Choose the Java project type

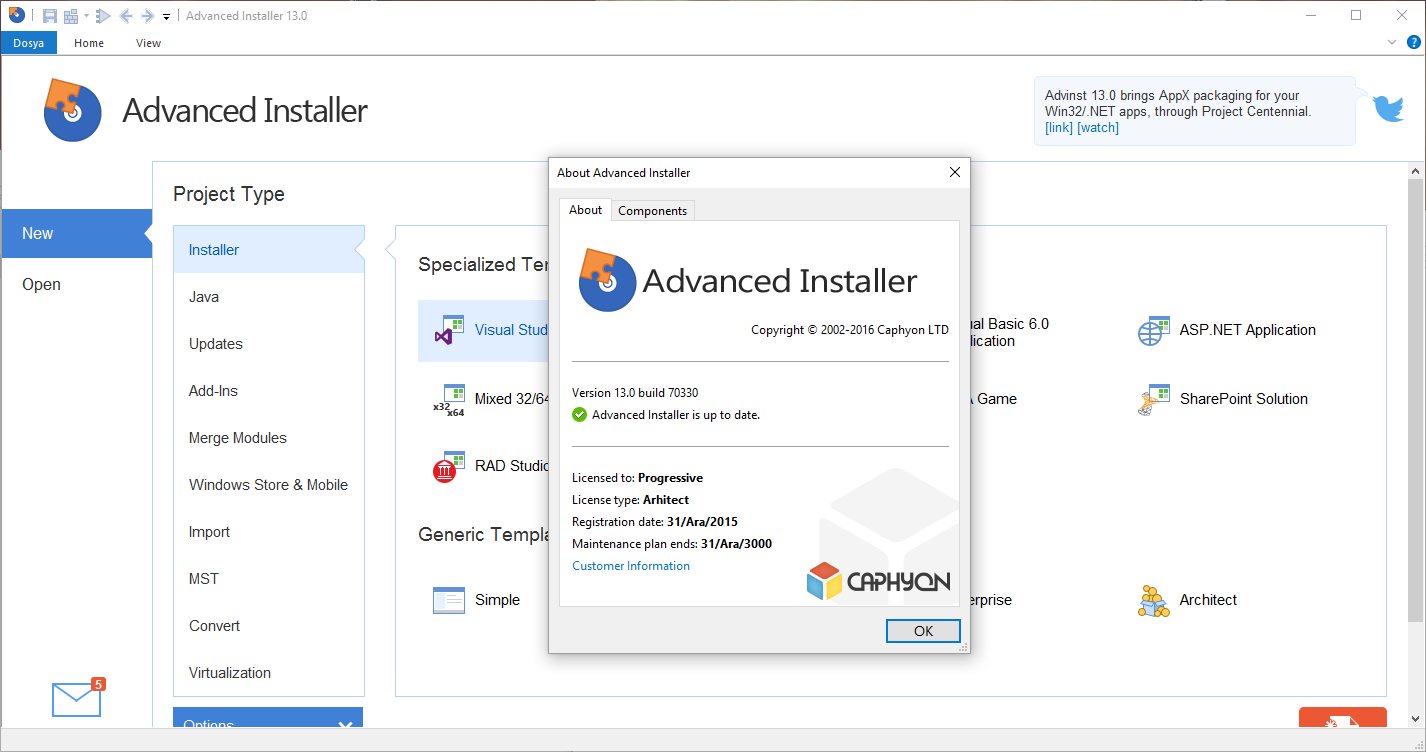[x=268, y=297]
